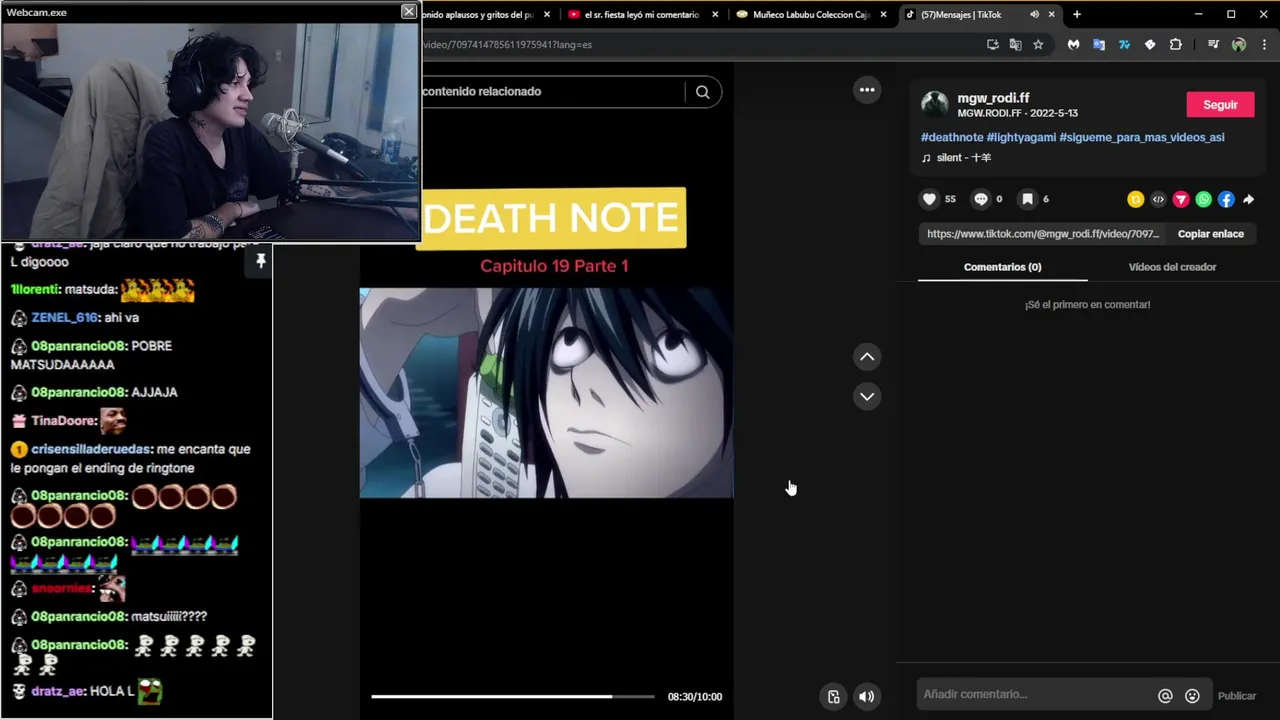Screen dimensions: 1280x720
Task: Click chat username TinaDoore
Action: point(63,421)
